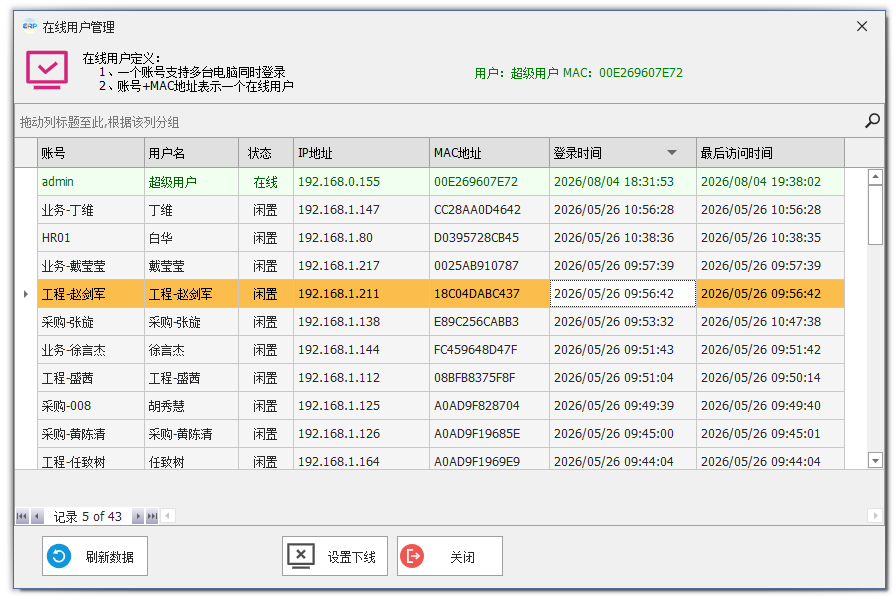Viewport: 896px width, 596px height.
Task: Click the 关闭 button
Action: [x=450, y=556]
